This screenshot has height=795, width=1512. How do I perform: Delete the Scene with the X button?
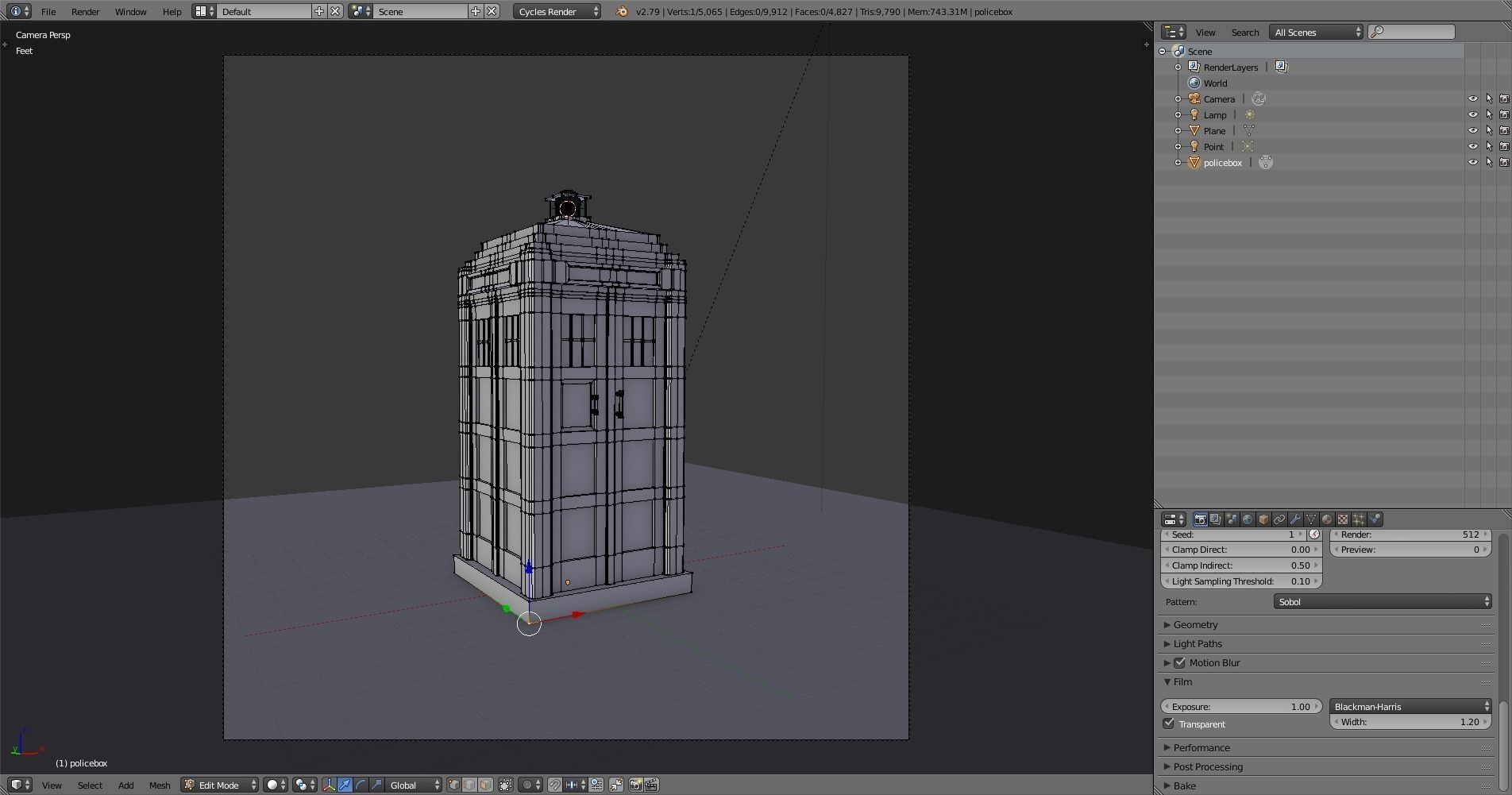[x=492, y=11]
